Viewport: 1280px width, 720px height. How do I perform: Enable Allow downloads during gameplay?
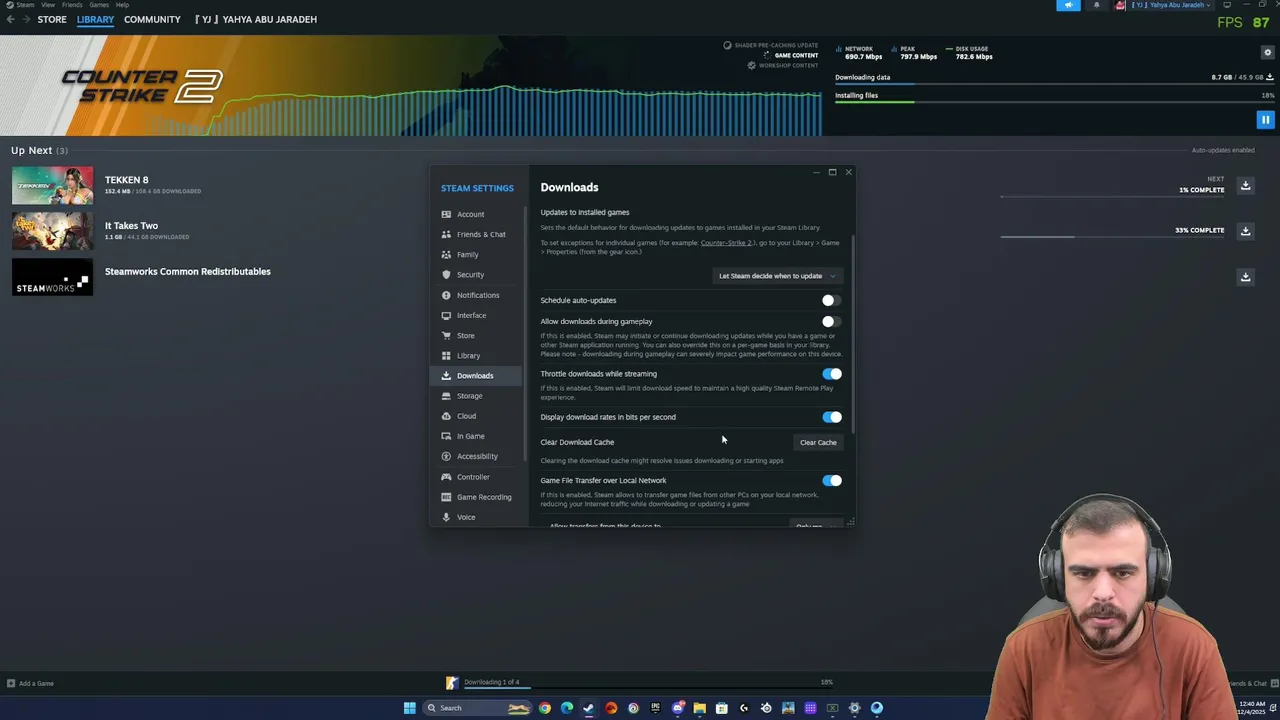tap(832, 321)
